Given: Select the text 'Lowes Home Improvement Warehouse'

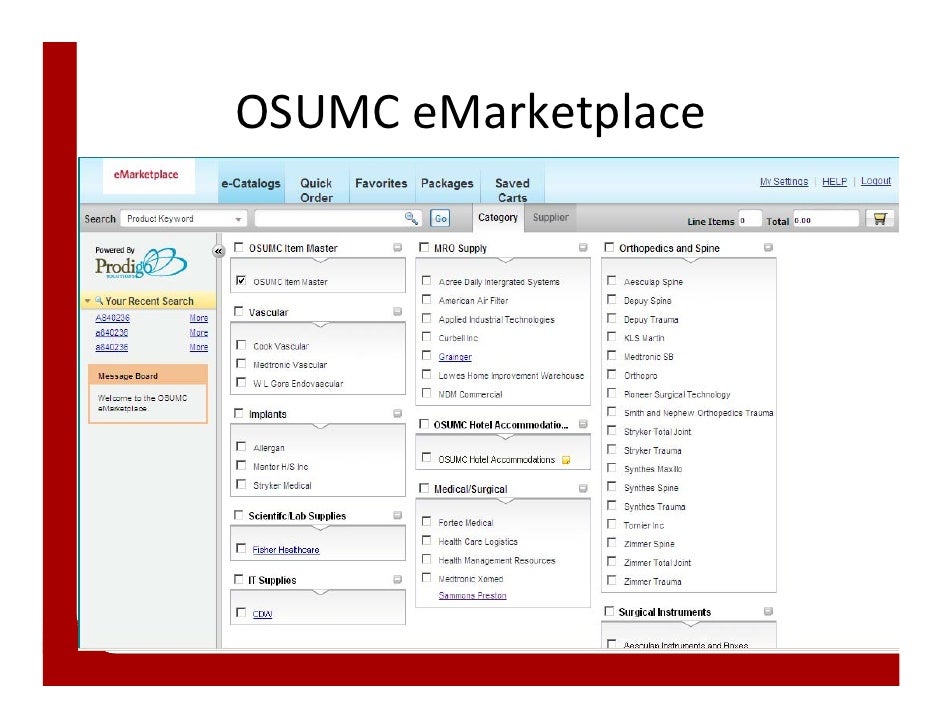Looking at the screenshot, I should (511, 375).
